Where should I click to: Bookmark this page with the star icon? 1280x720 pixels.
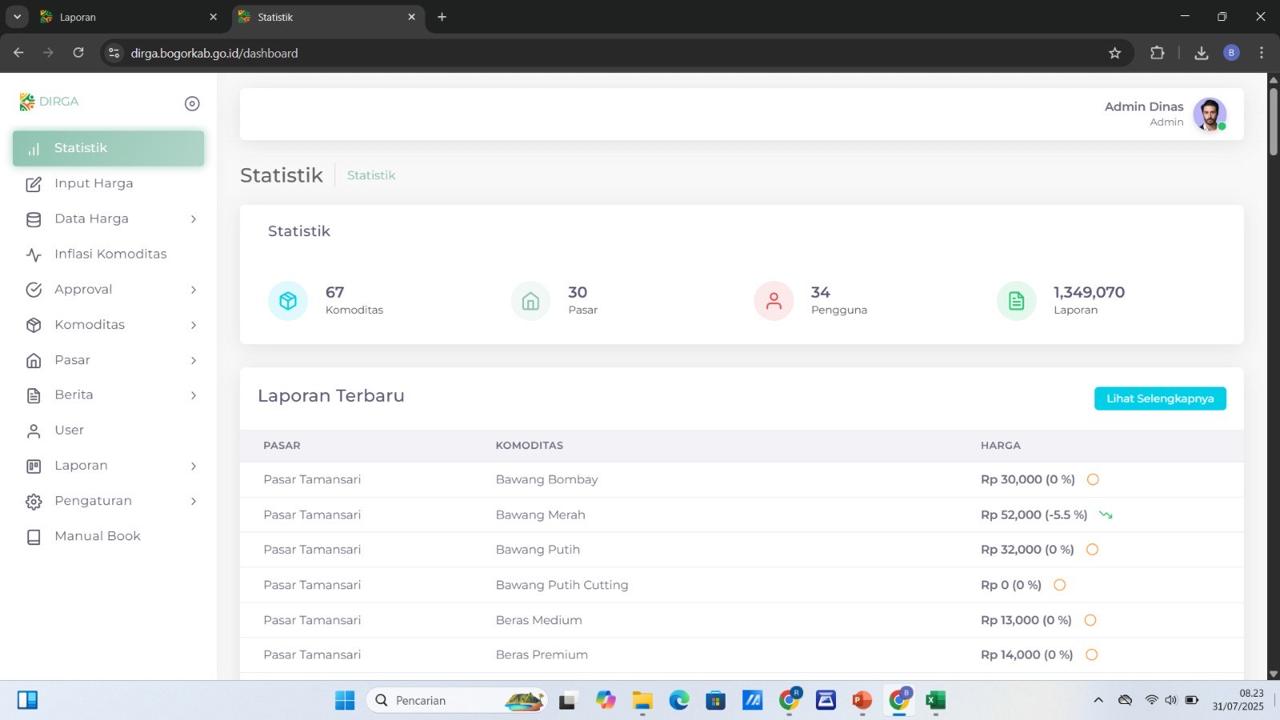coord(1115,53)
